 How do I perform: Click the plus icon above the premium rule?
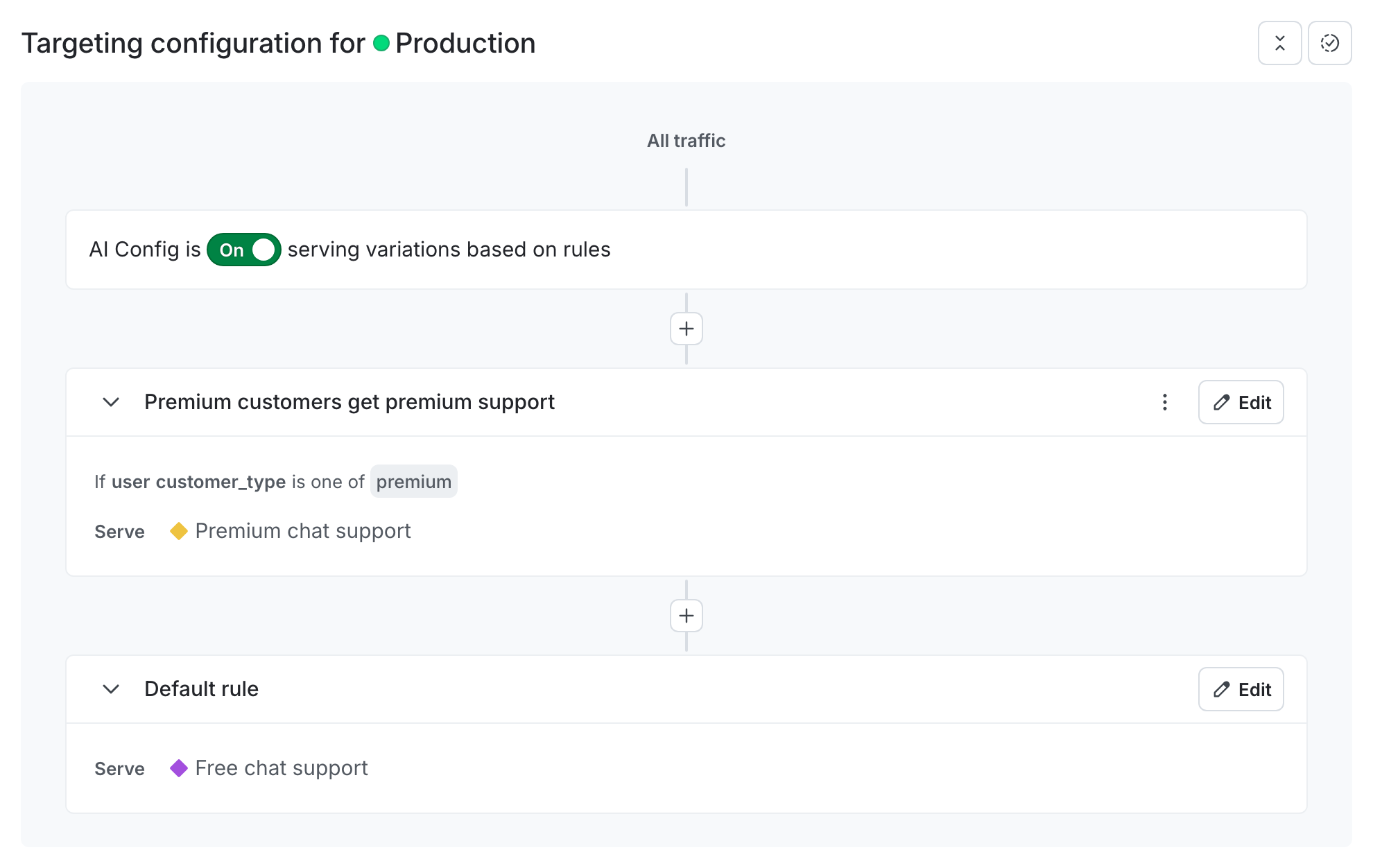click(686, 328)
